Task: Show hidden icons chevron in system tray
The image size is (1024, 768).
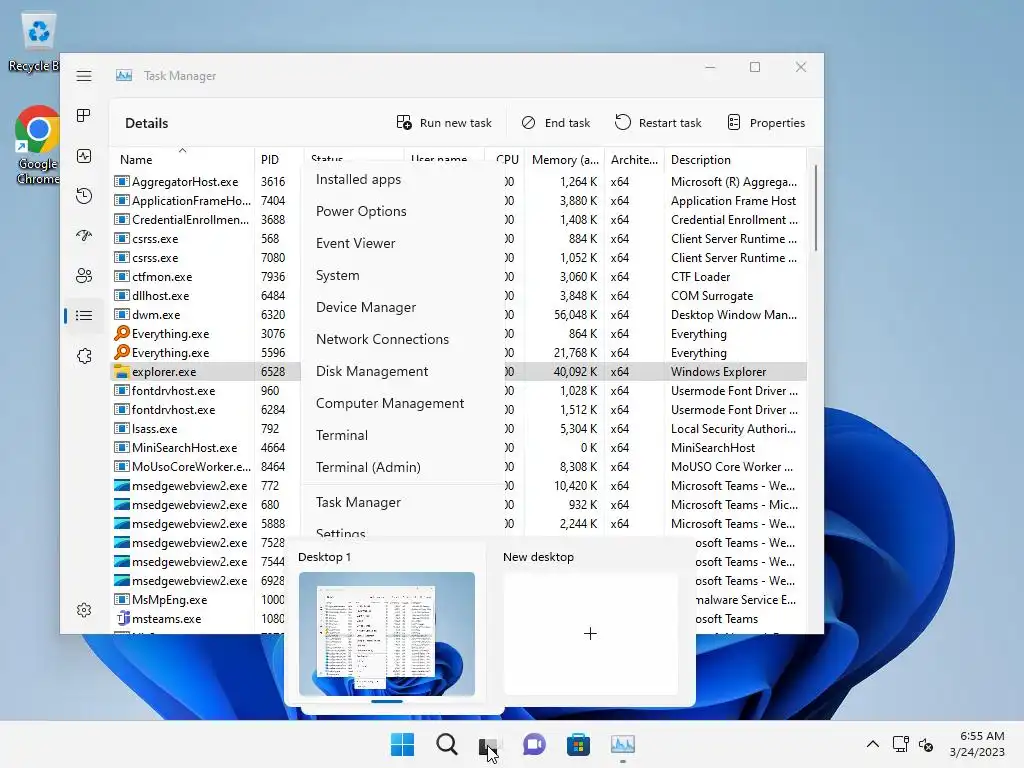Action: coord(872,744)
